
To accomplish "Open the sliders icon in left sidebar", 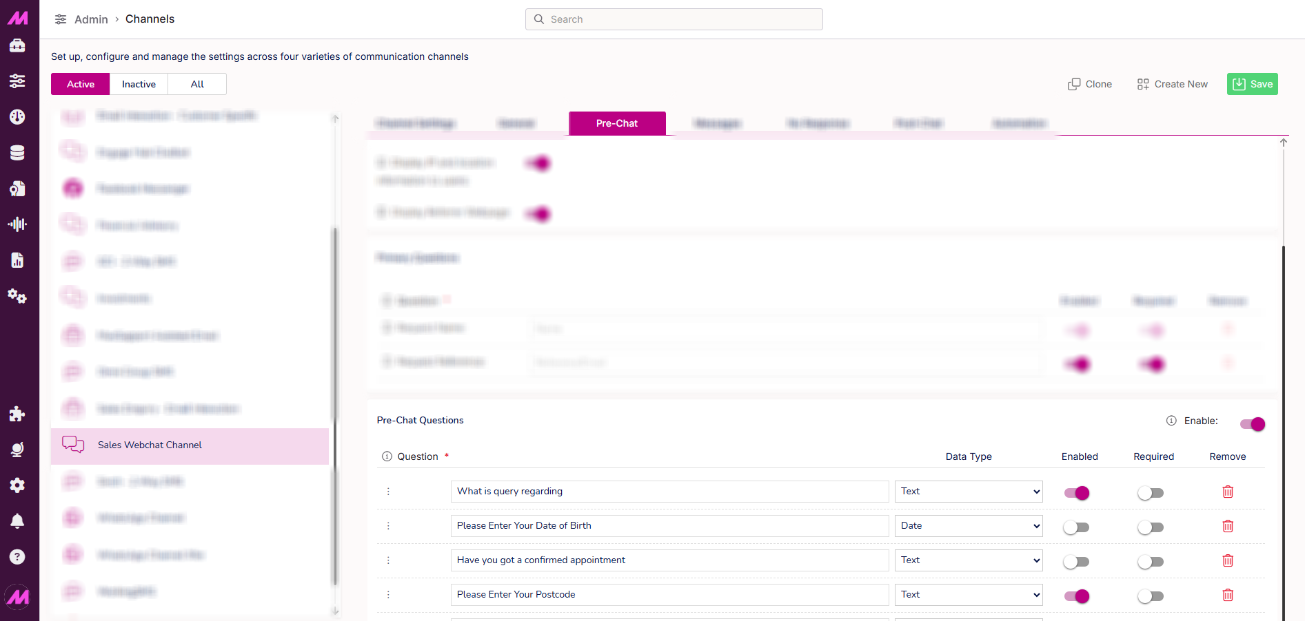I will tap(17, 81).
